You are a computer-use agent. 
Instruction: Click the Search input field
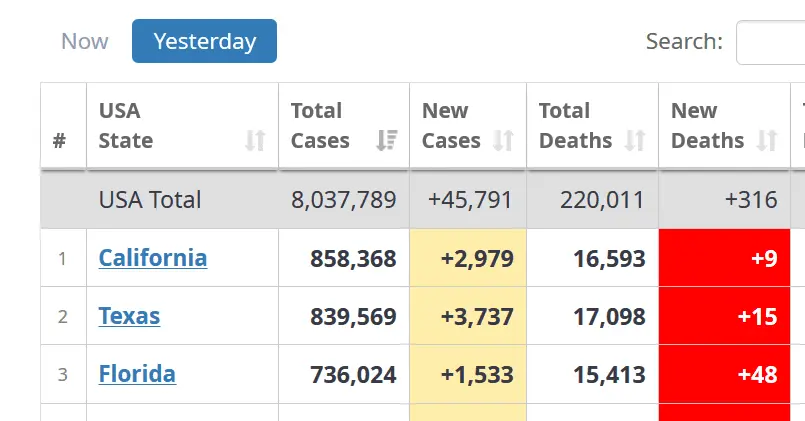(x=770, y=42)
